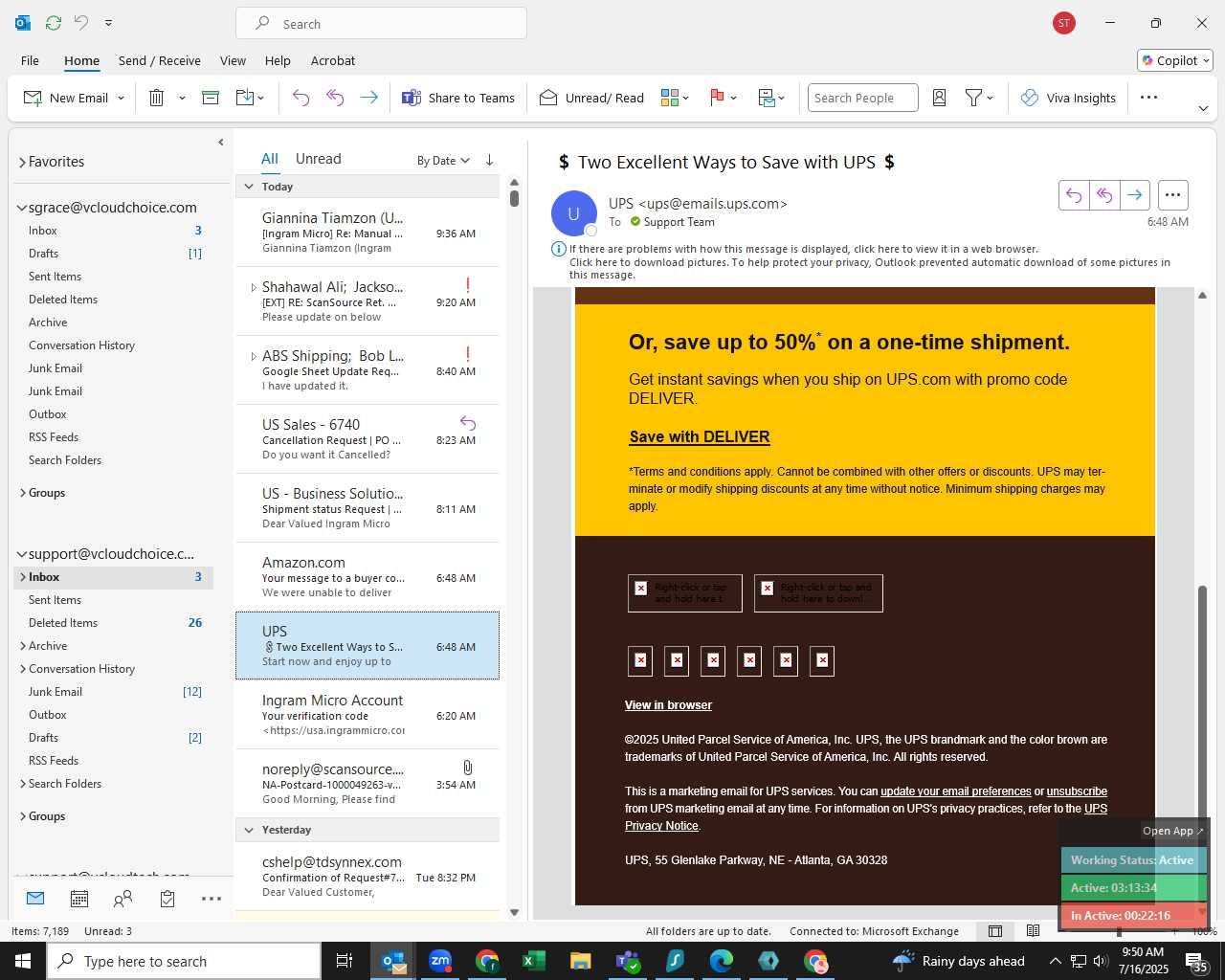Viewport: 1225px width, 980px height.
Task: Switch to Normal view in status bar
Action: (x=995, y=931)
